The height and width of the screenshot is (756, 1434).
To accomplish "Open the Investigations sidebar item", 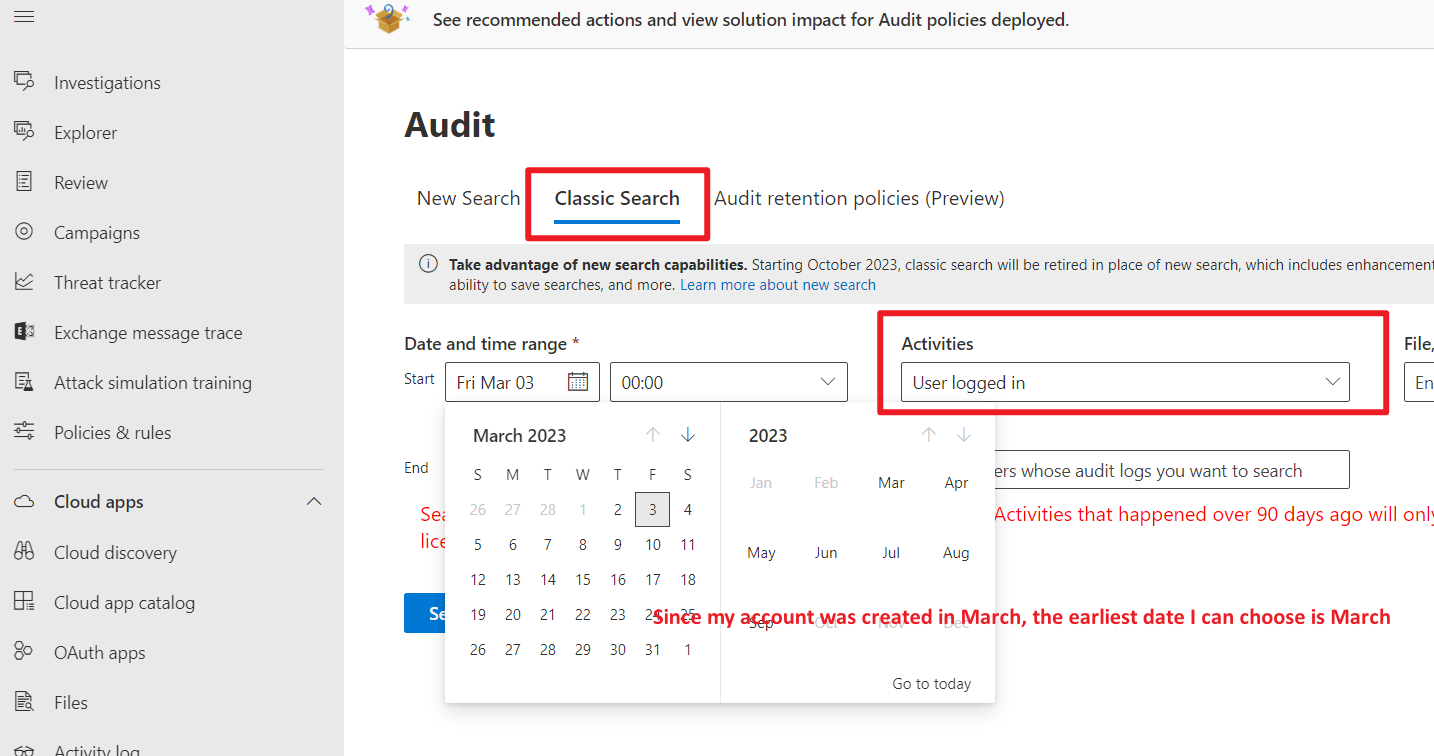I will (x=107, y=82).
